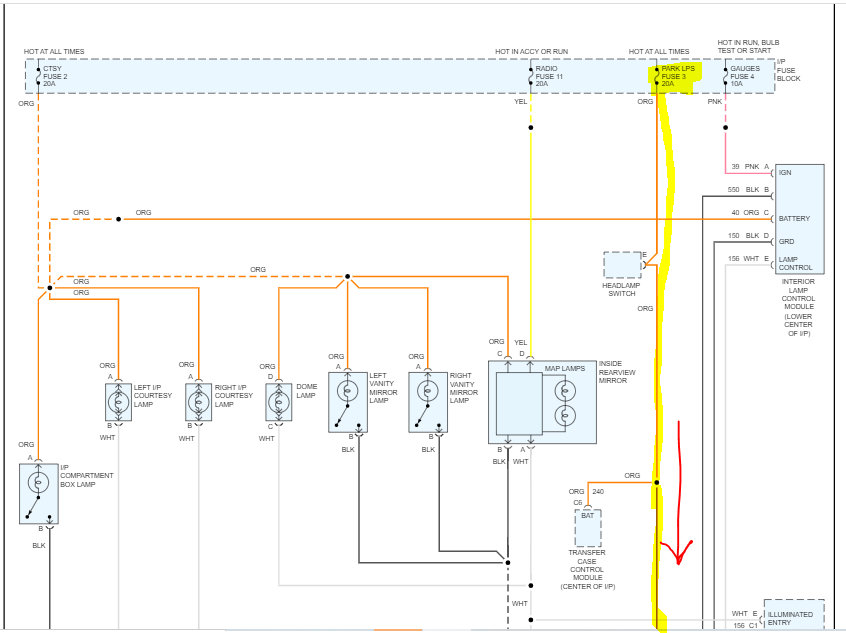Click the Interior Lamp Control Module box
The height and width of the screenshot is (633, 846).
800,219
